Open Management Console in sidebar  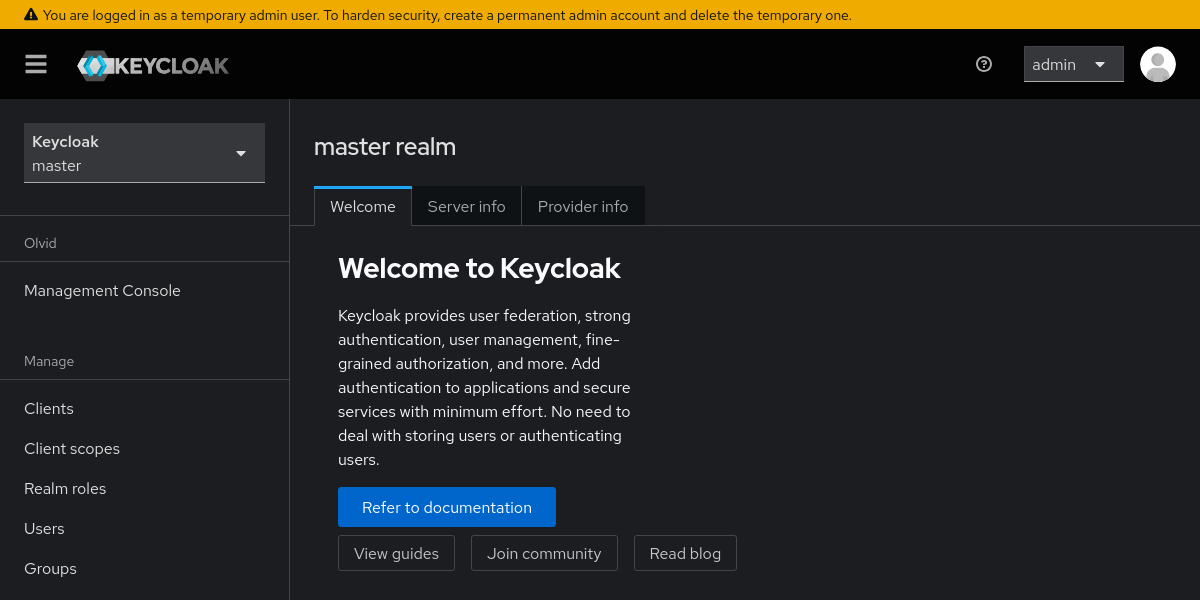pyautogui.click(x=144, y=291)
